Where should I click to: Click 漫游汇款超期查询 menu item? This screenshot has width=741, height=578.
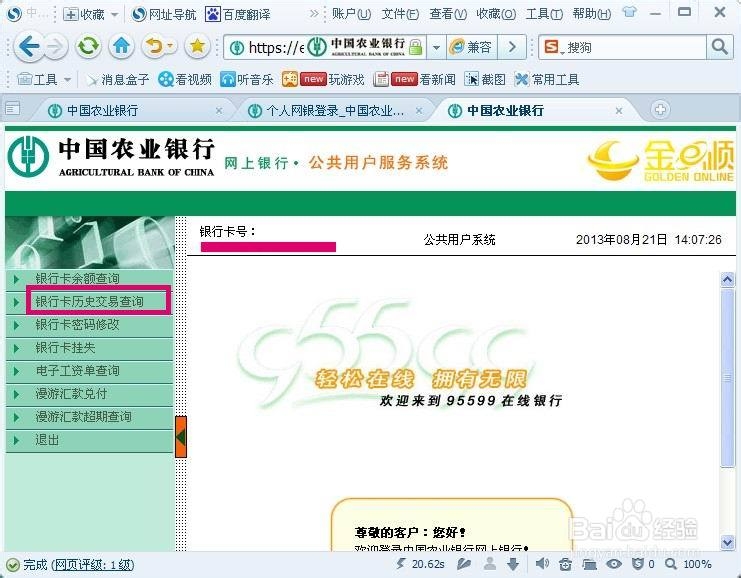[89, 417]
